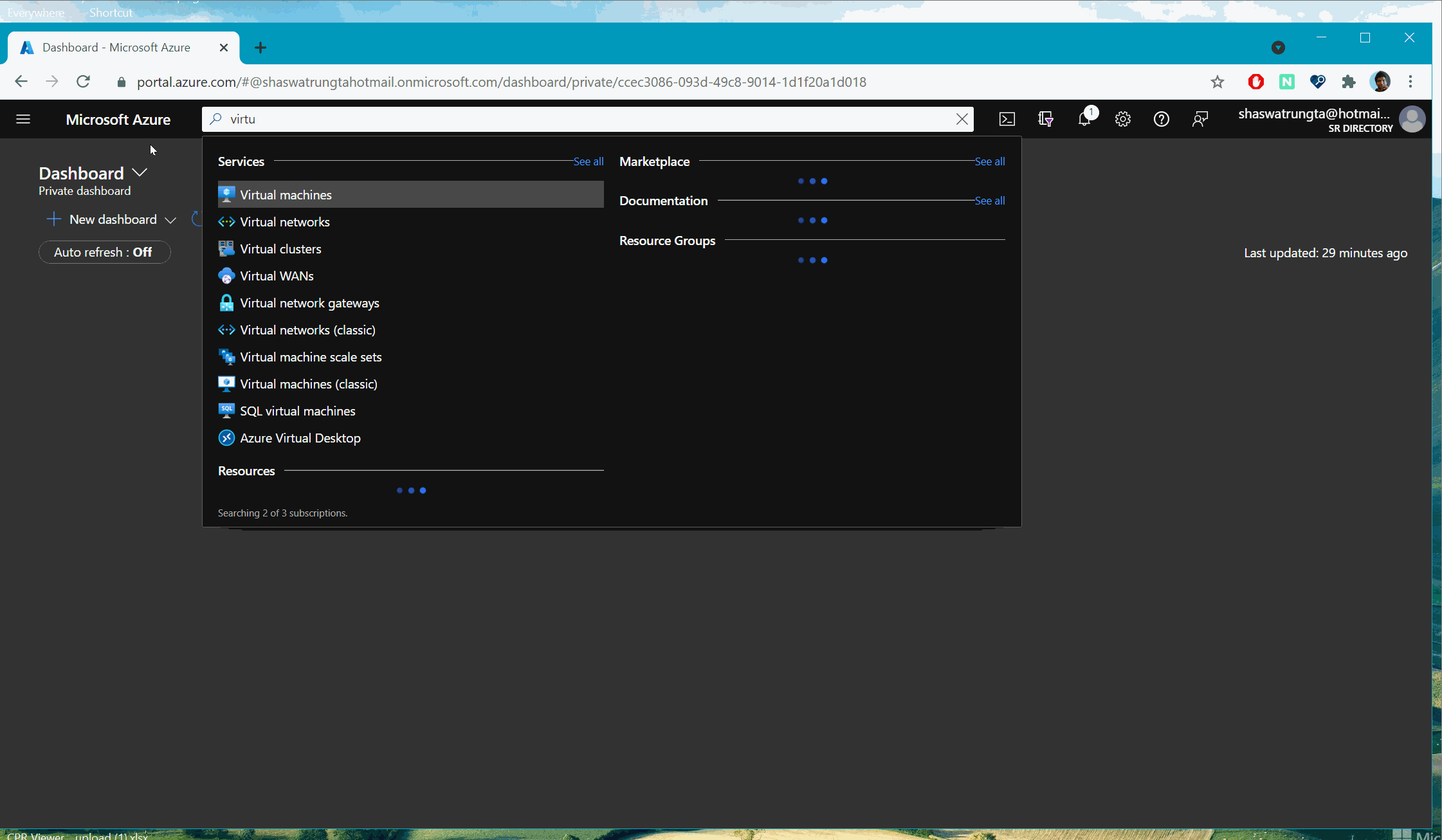Select Virtual networks in Services results
This screenshot has width=1442, height=840.
[410, 222]
